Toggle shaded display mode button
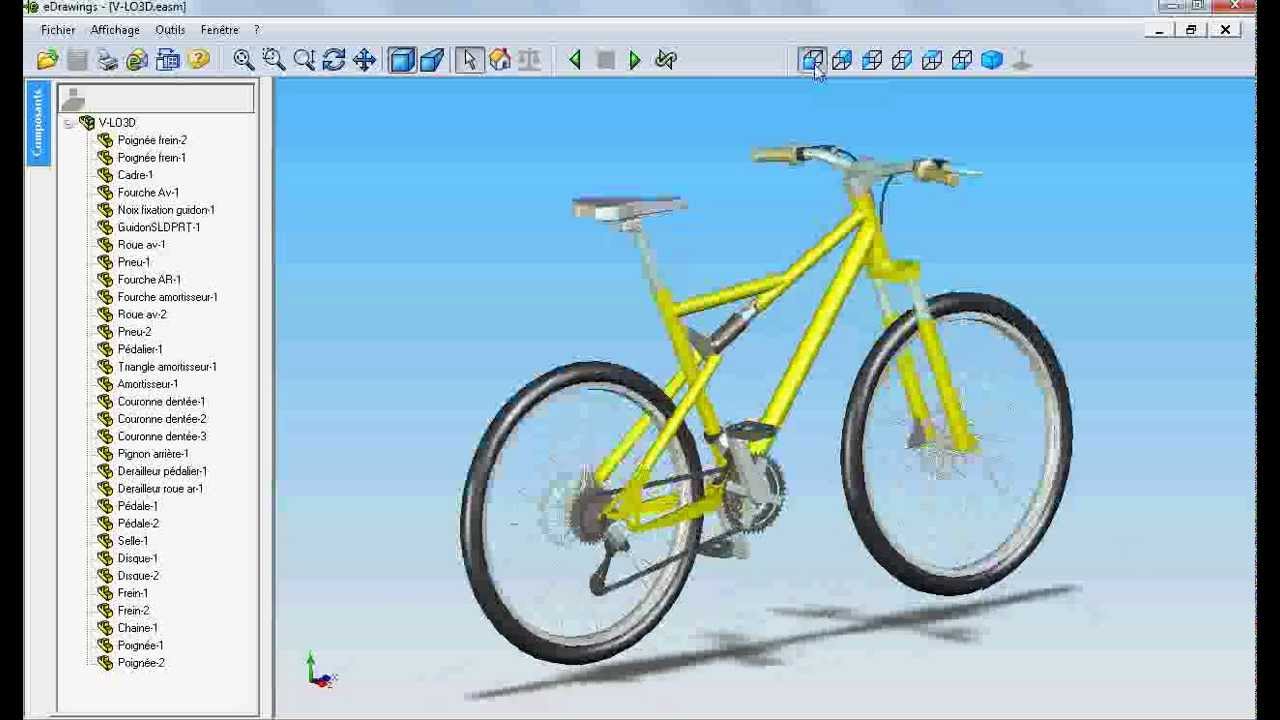 point(402,61)
